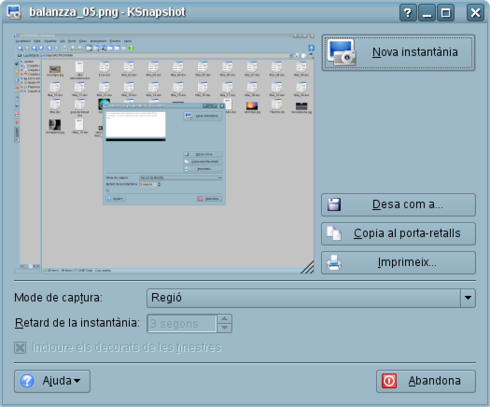
Task: Copy snapshot with Copia al porta-retalls
Action: 398,234
